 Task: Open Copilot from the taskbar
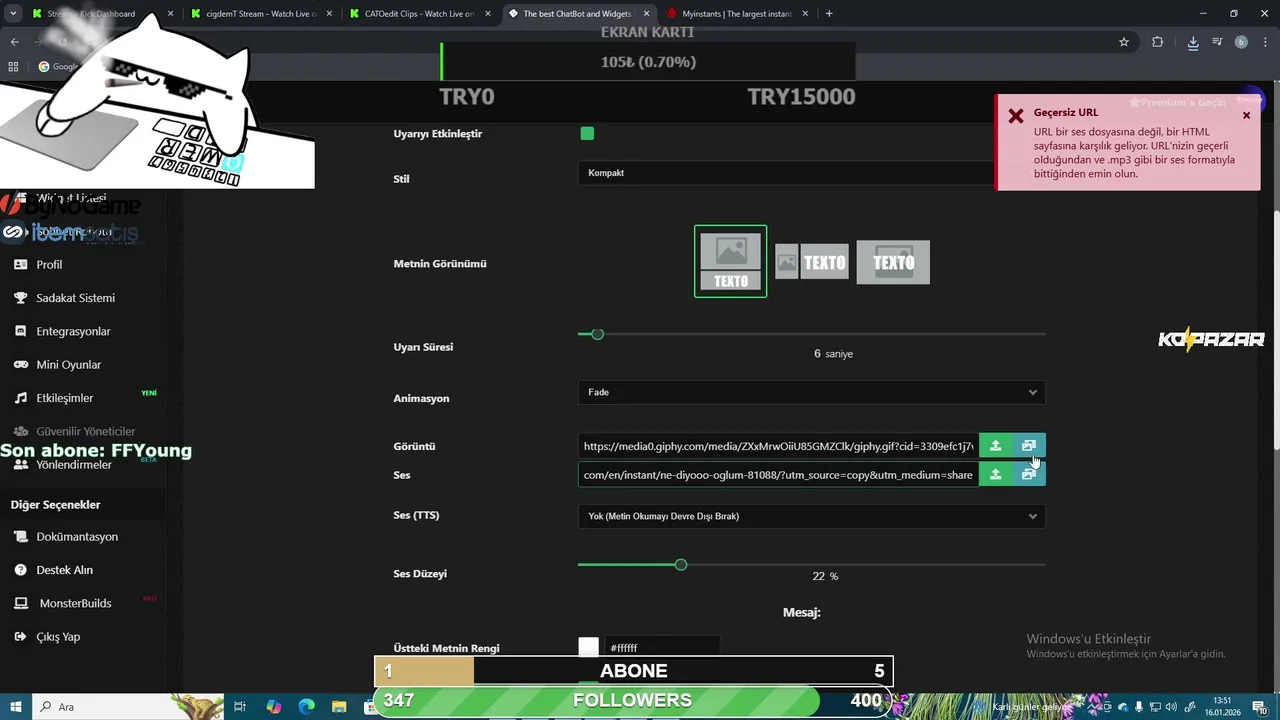[274, 706]
